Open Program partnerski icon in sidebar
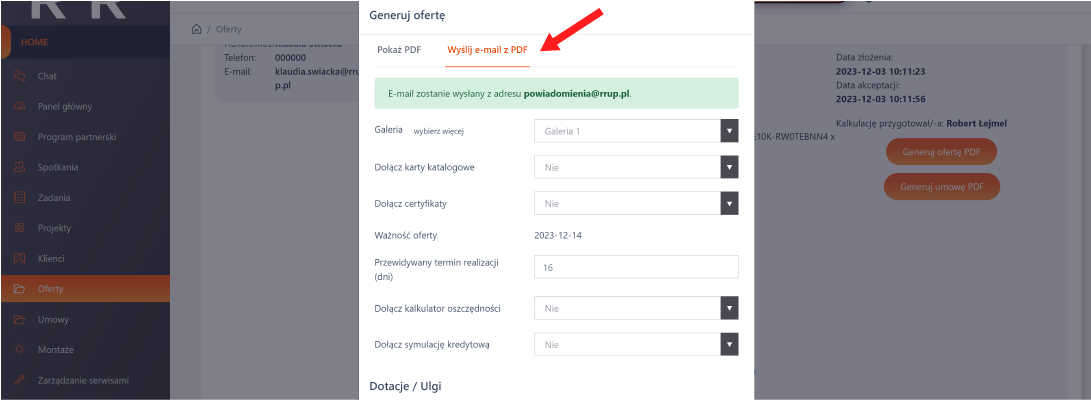Screen dimensions: 1091x400 tap(20, 137)
